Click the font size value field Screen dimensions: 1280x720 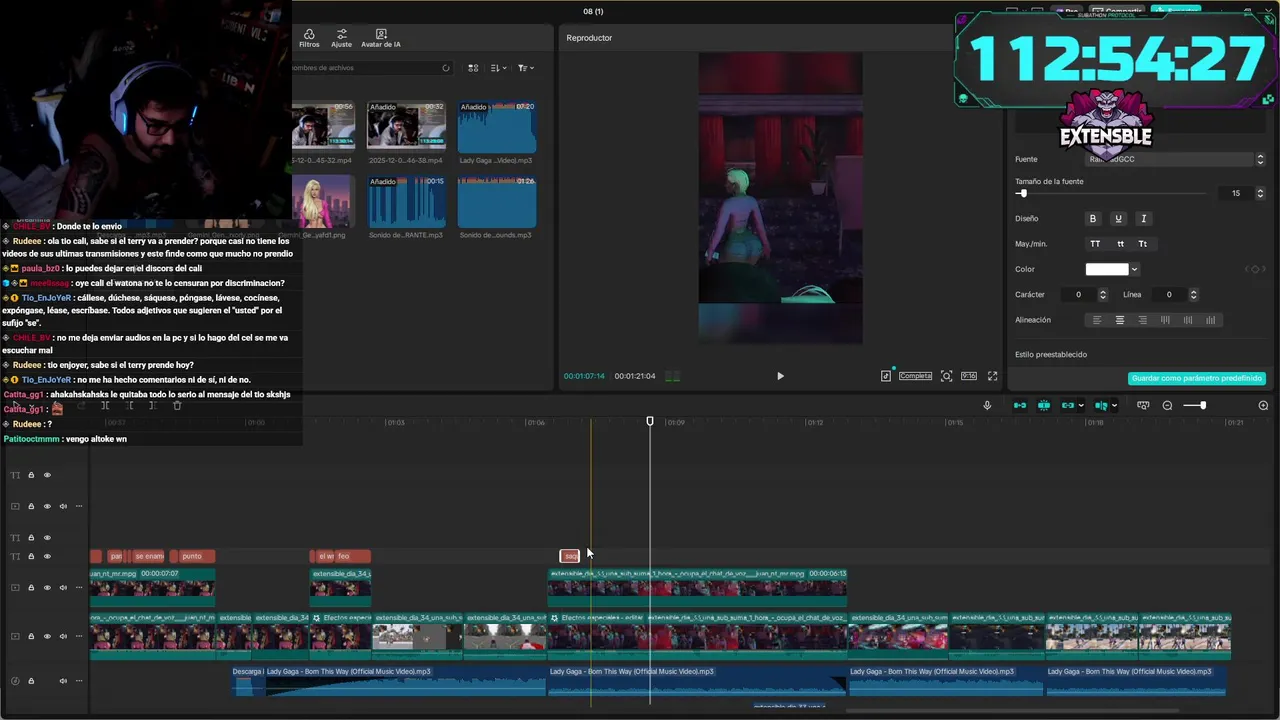pos(1236,193)
